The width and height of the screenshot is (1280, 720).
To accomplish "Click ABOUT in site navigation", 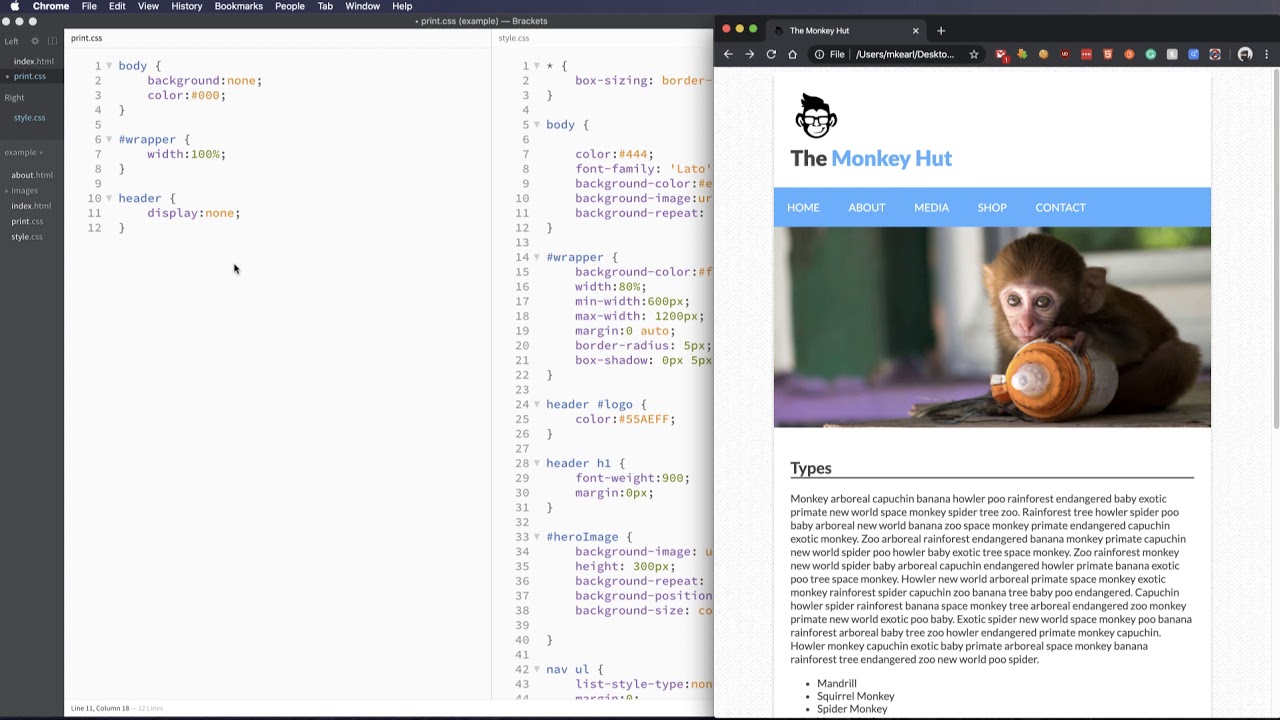I will point(867,207).
